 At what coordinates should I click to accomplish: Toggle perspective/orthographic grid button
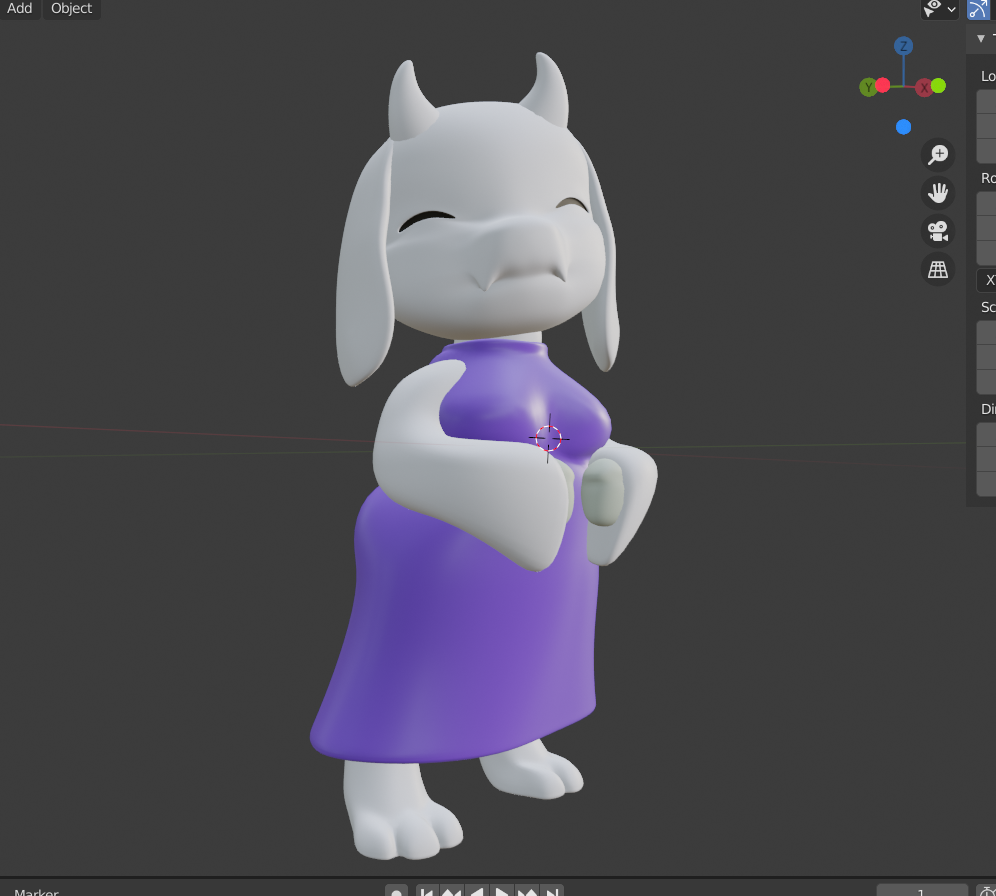coord(938,269)
